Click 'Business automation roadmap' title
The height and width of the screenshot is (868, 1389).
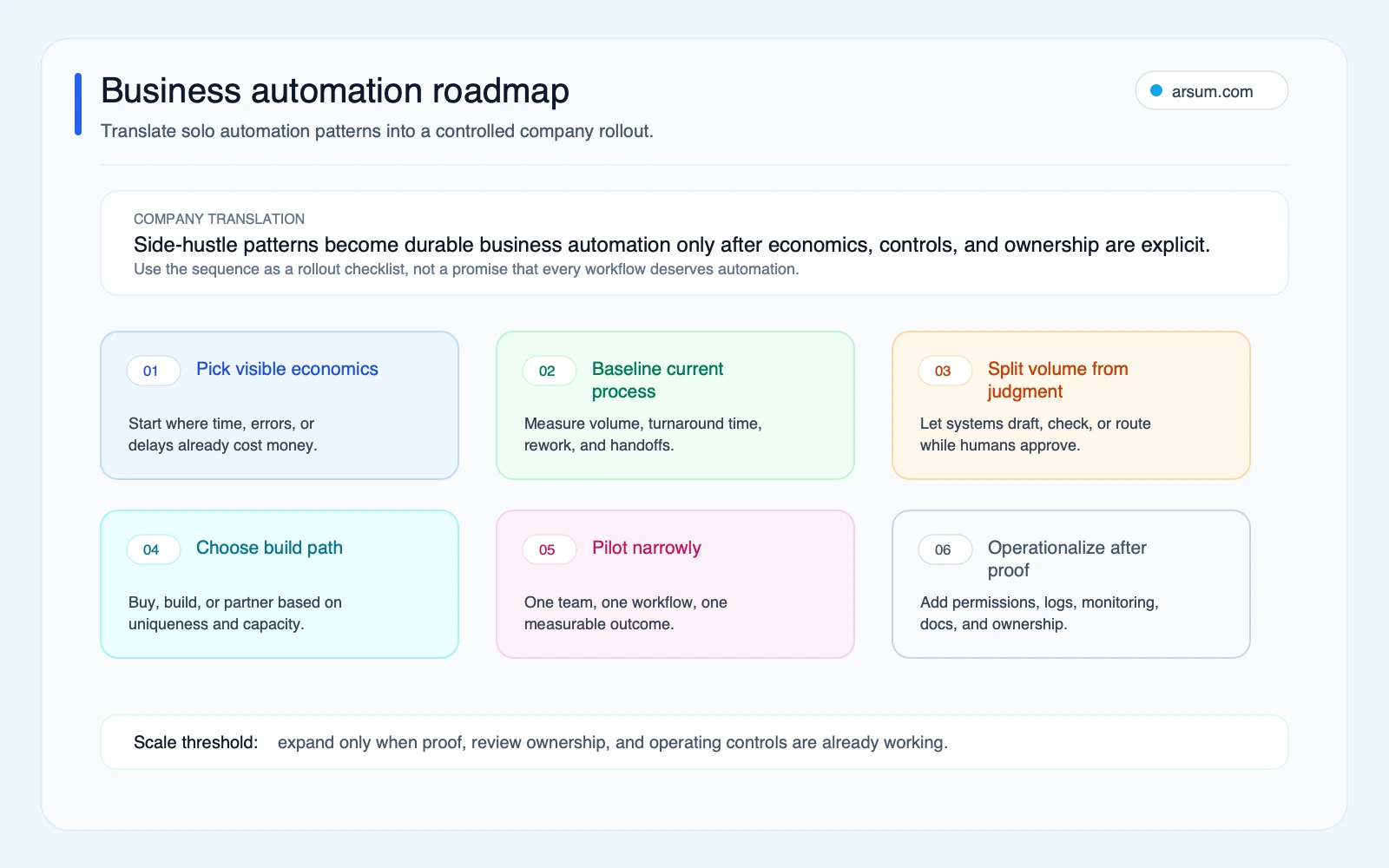(x=335, y=90)
